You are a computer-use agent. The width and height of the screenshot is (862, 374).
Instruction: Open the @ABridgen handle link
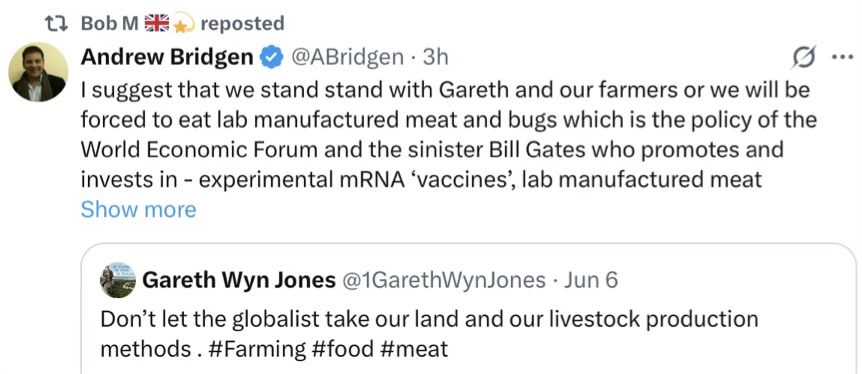pos(347,57)
